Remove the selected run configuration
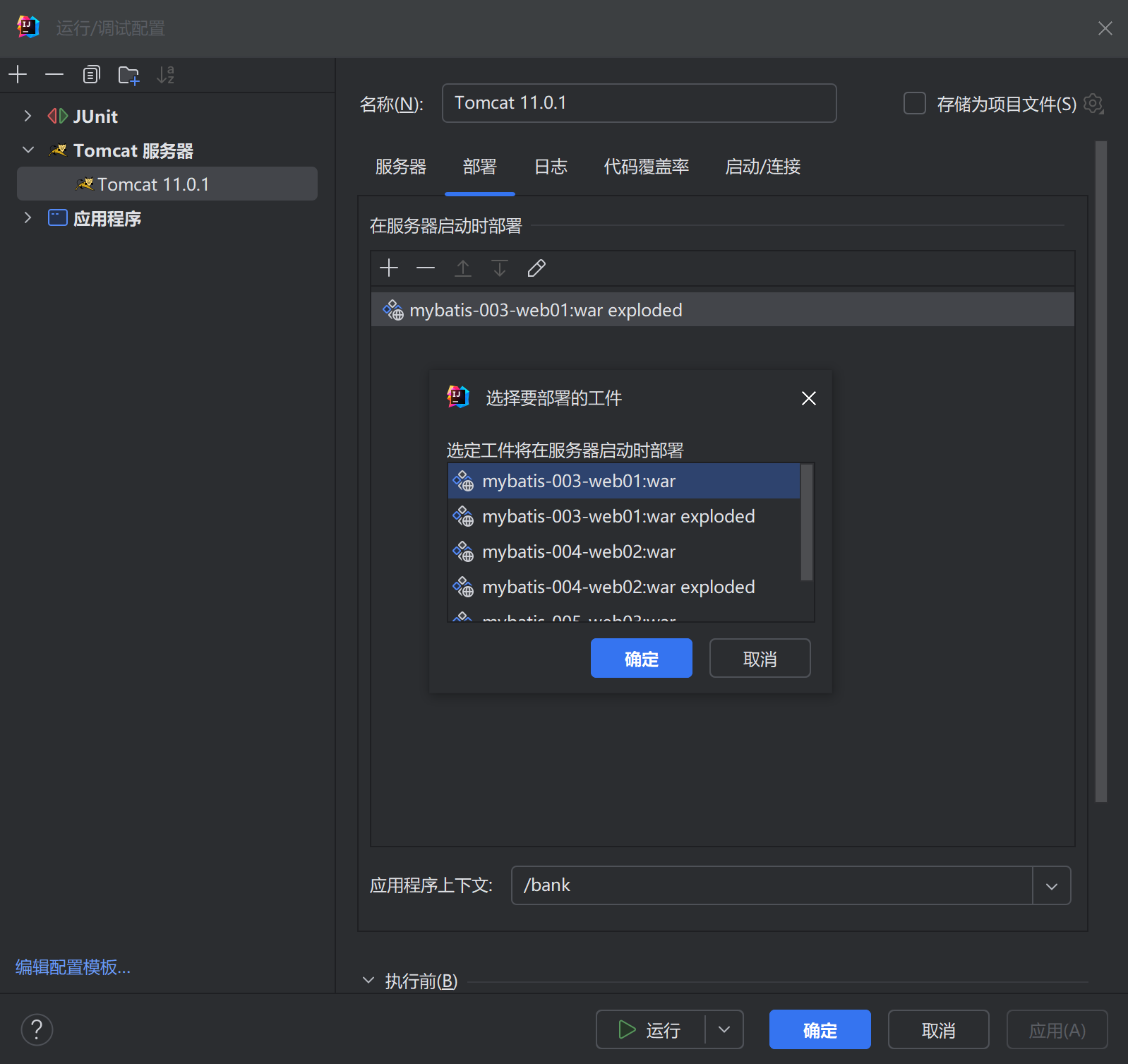Screen dimensions: 1128x1064 54,74
